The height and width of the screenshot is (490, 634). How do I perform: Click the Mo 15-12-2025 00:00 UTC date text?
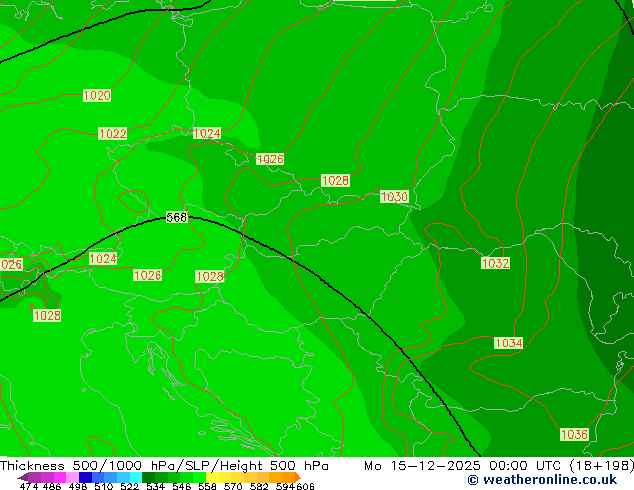point(499,466)
